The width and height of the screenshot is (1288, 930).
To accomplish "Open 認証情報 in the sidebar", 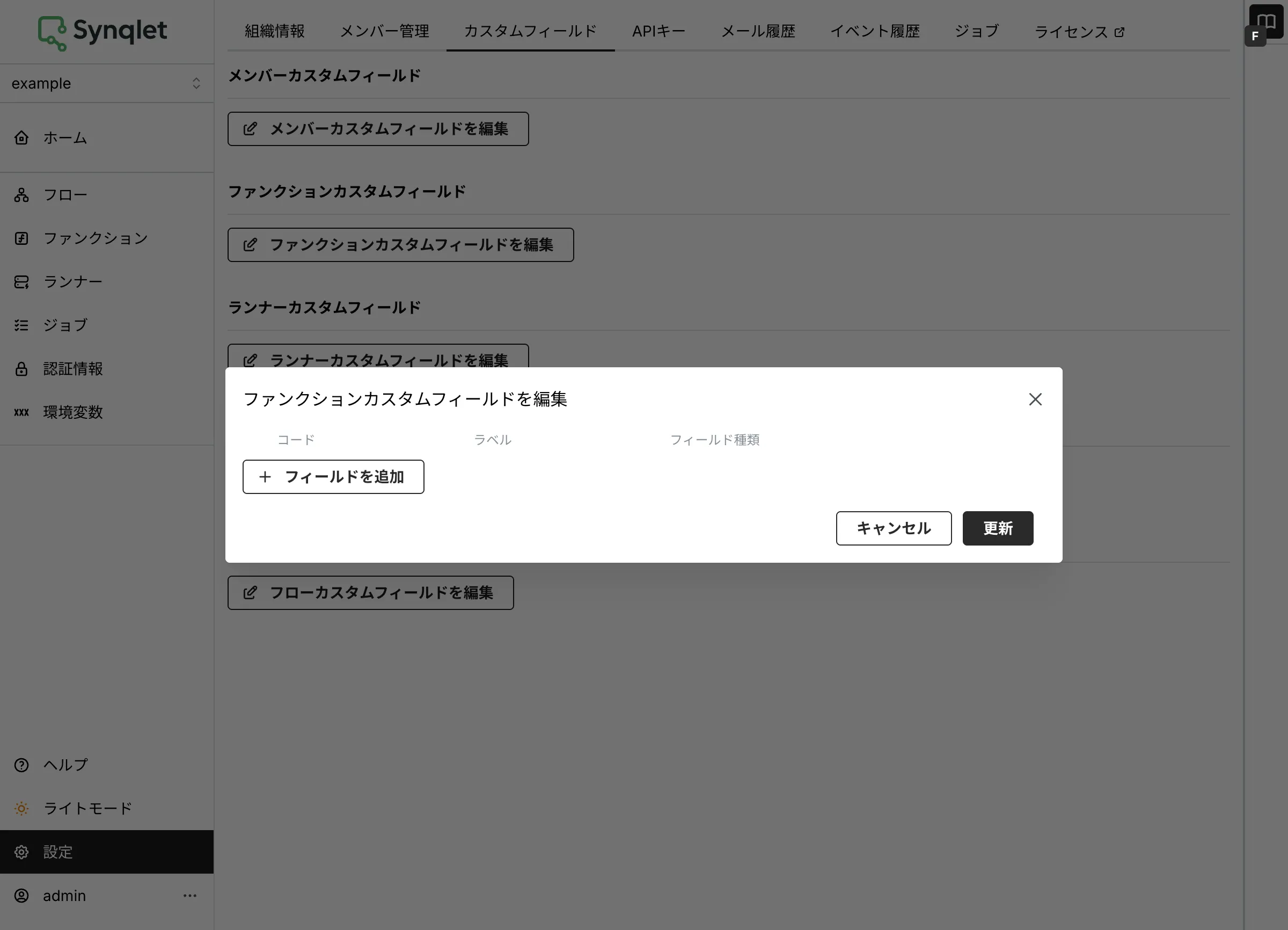I will (107, 369).
